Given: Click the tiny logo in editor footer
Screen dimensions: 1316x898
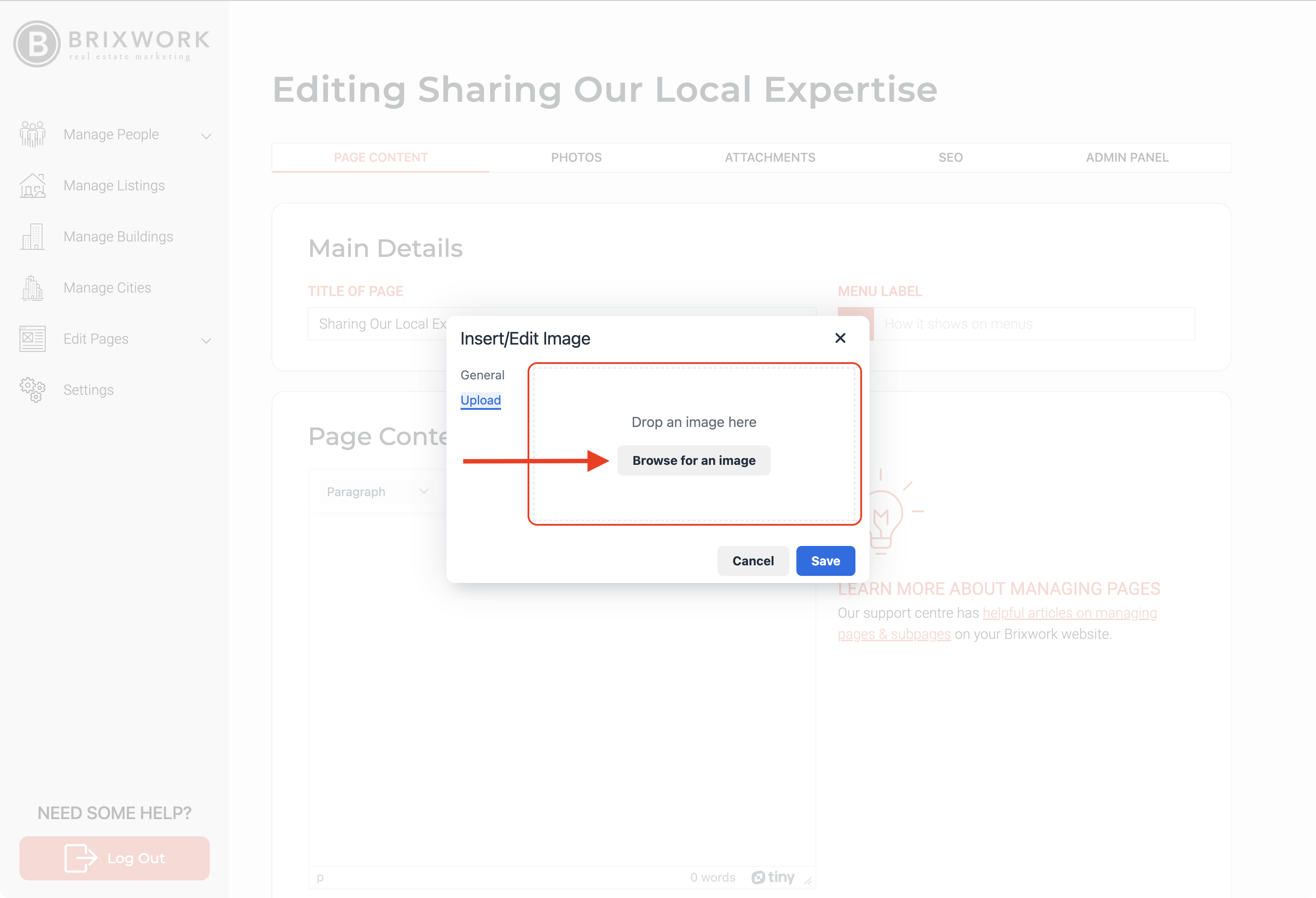Looking at the screenshot, I should 773,877.
